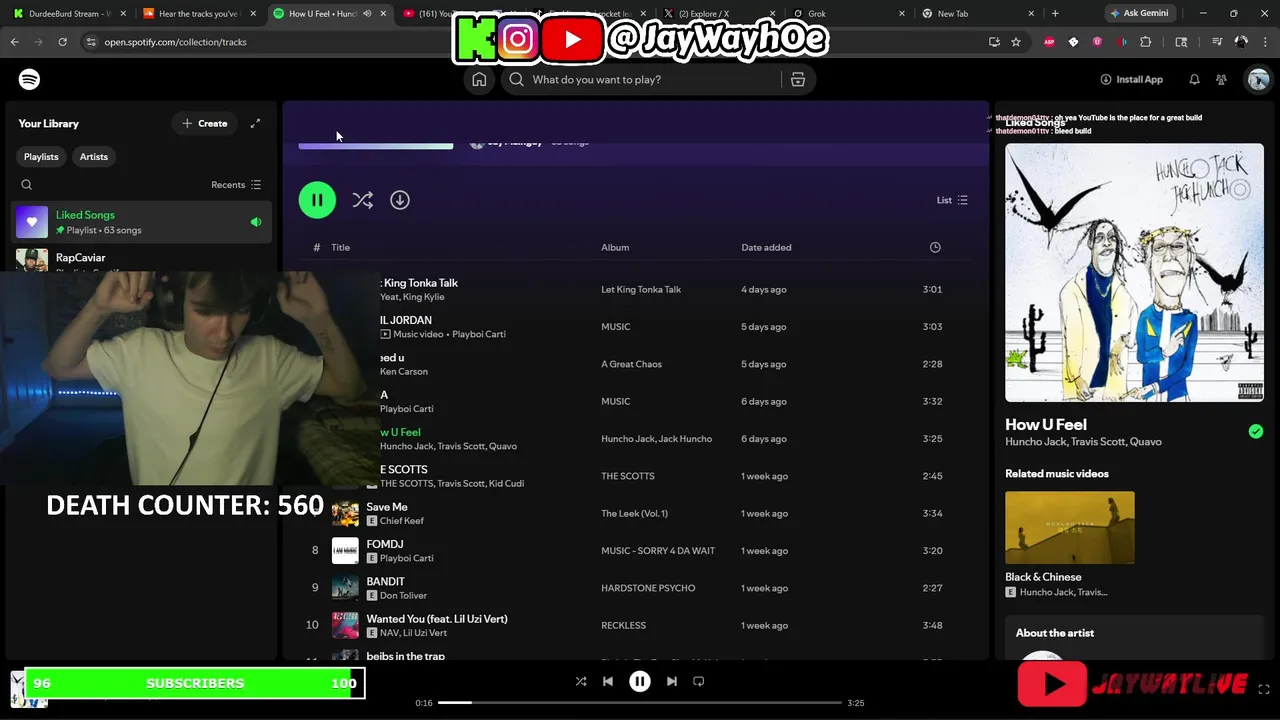
Task: Open the A Great Chaos album link
Action: point(631,364)
